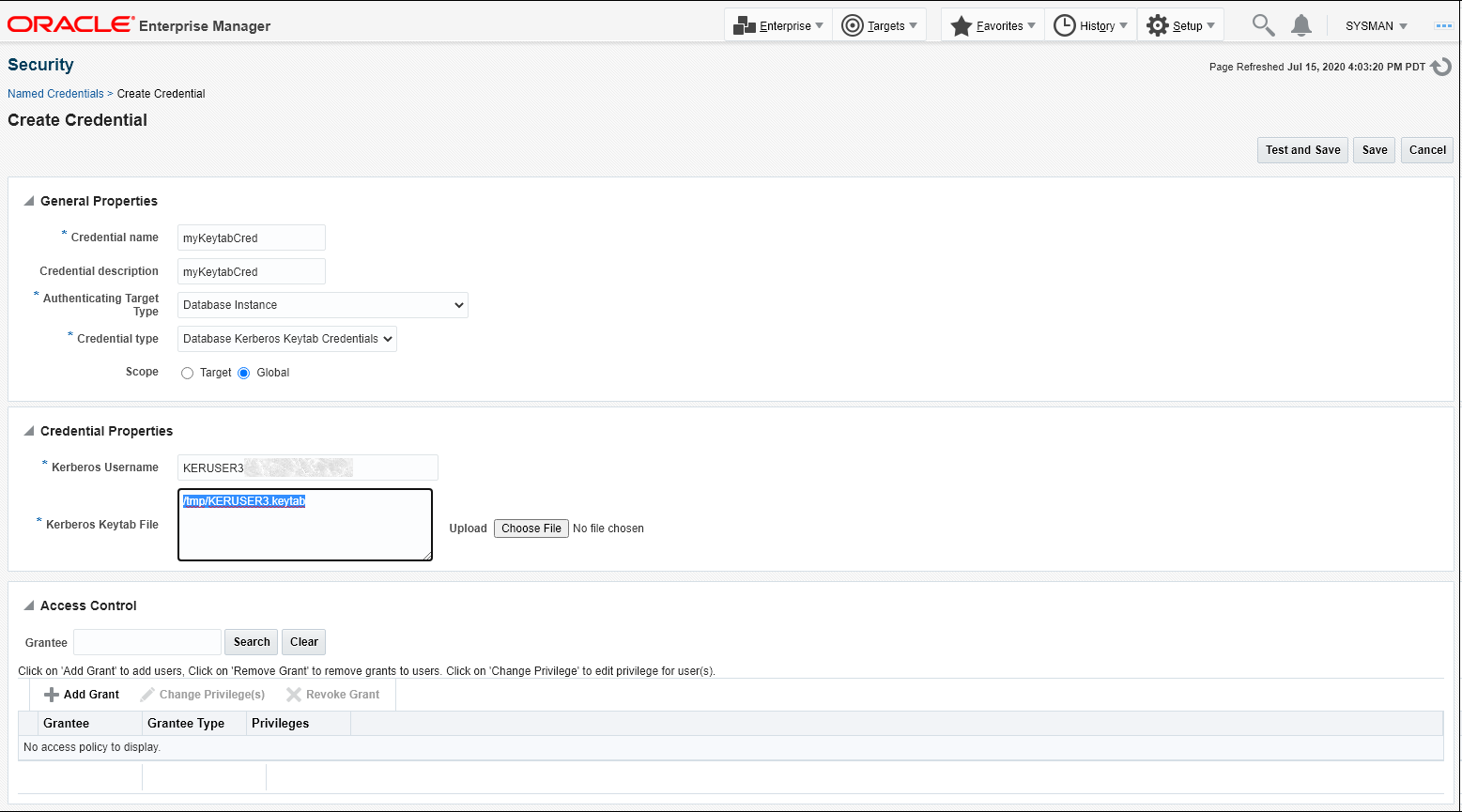The height and width of the screenshot is (812, 1462).
Task: Click the Clear button
Action: click(303, 642)
